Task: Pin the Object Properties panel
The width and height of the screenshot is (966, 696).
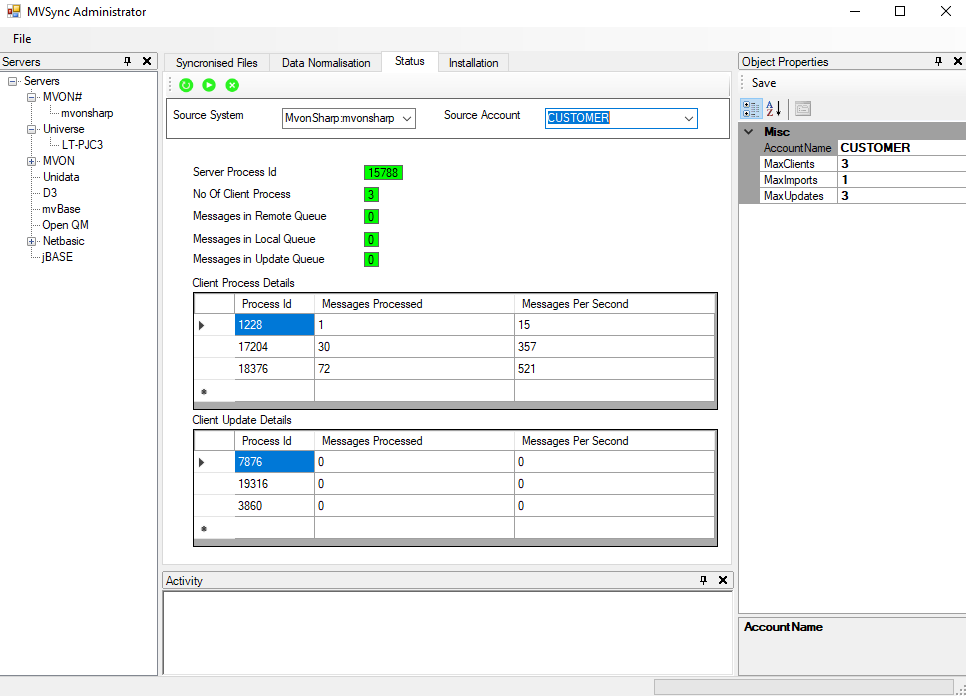Action: pos(938,61)
